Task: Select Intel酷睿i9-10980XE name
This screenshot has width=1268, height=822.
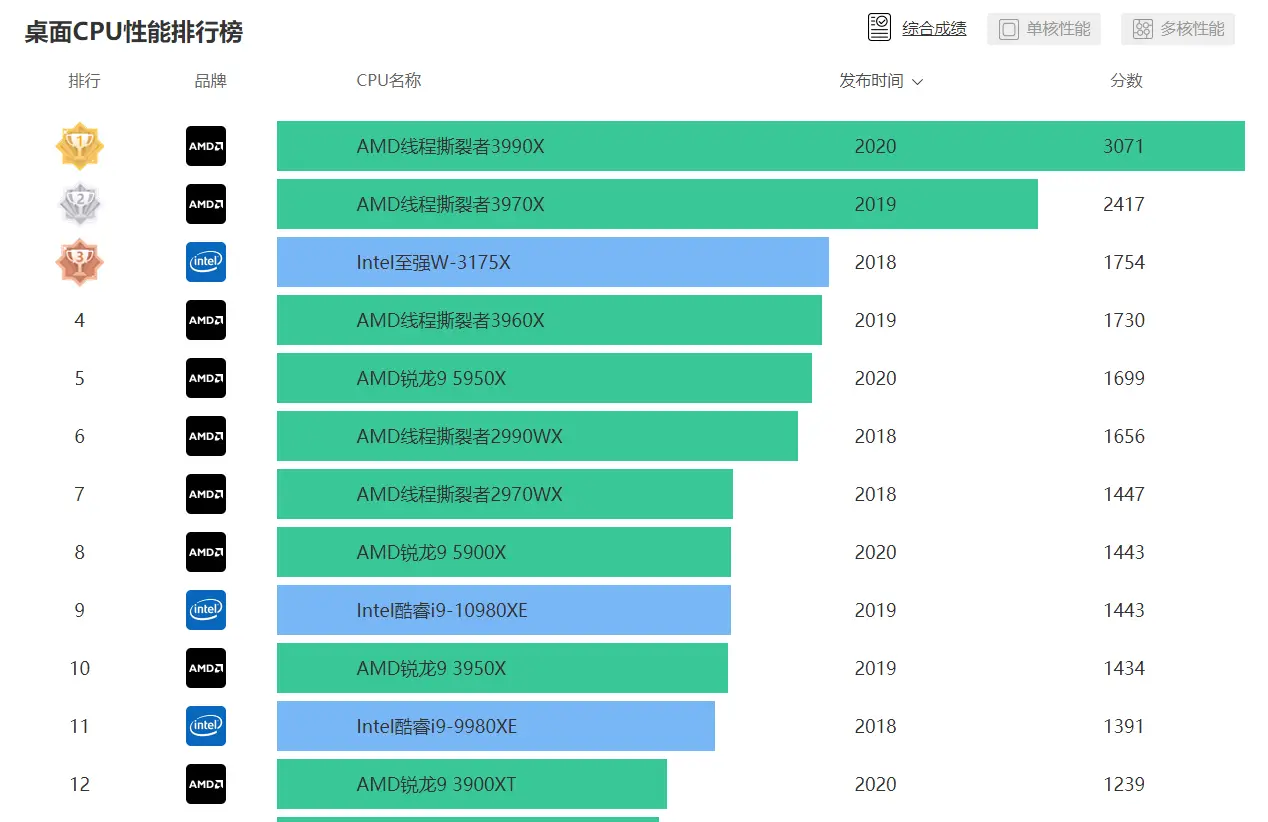Action: point(442,610)
